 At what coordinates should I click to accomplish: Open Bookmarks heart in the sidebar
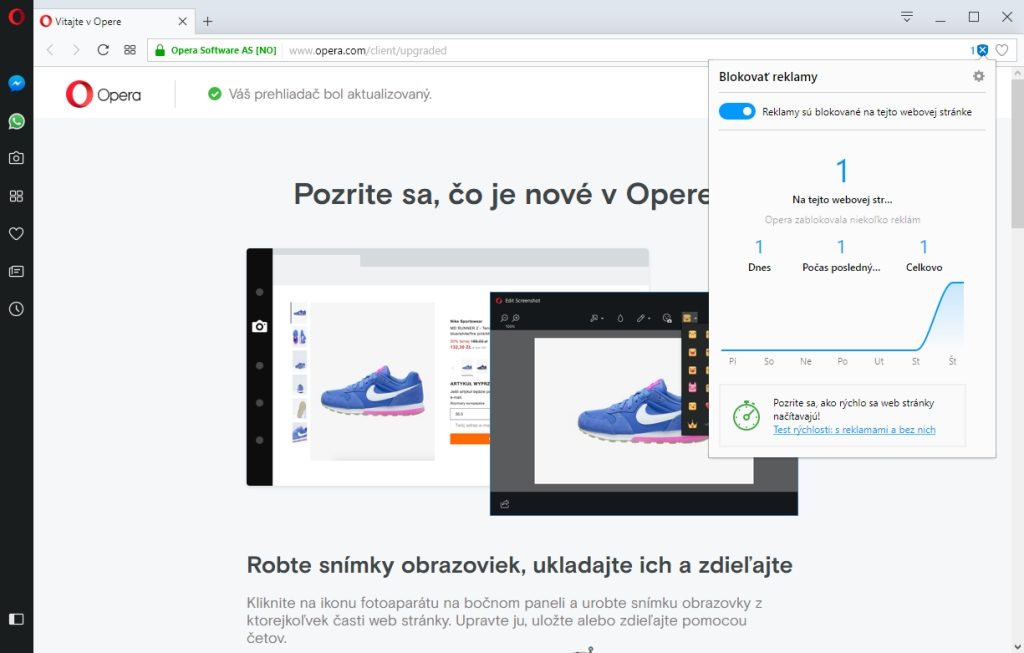[16, 234]
